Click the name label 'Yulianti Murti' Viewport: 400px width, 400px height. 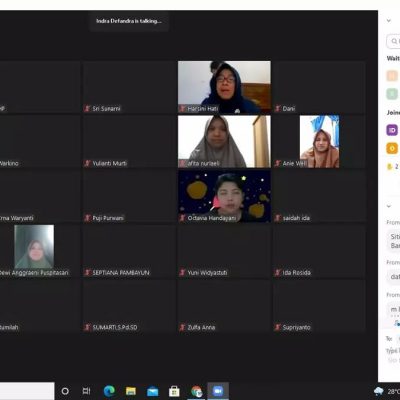[110, 163]
